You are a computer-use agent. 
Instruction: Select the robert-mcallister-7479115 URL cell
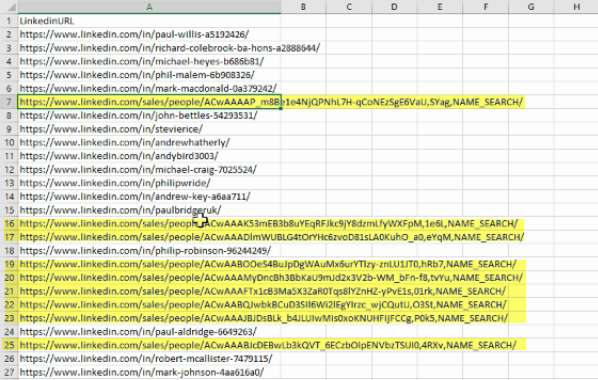149,359
